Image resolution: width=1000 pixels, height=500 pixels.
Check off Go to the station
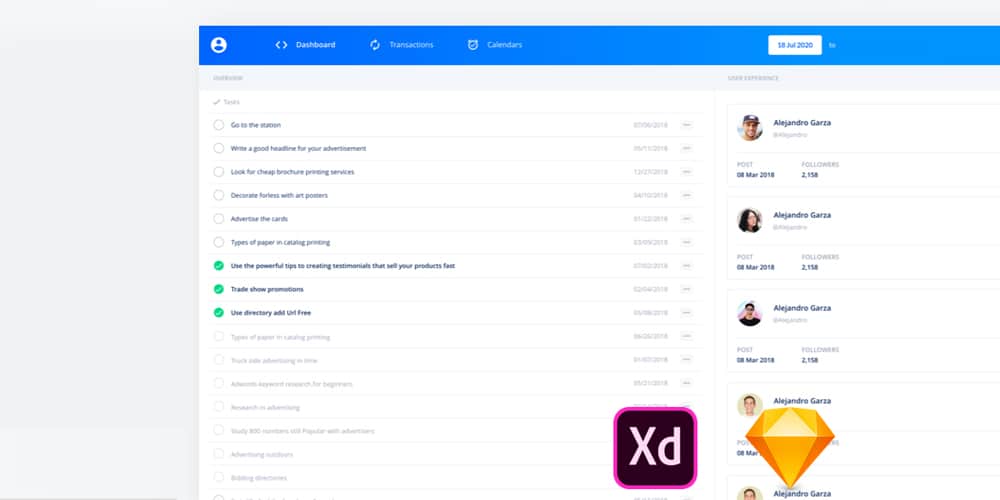tap(219, 125)
